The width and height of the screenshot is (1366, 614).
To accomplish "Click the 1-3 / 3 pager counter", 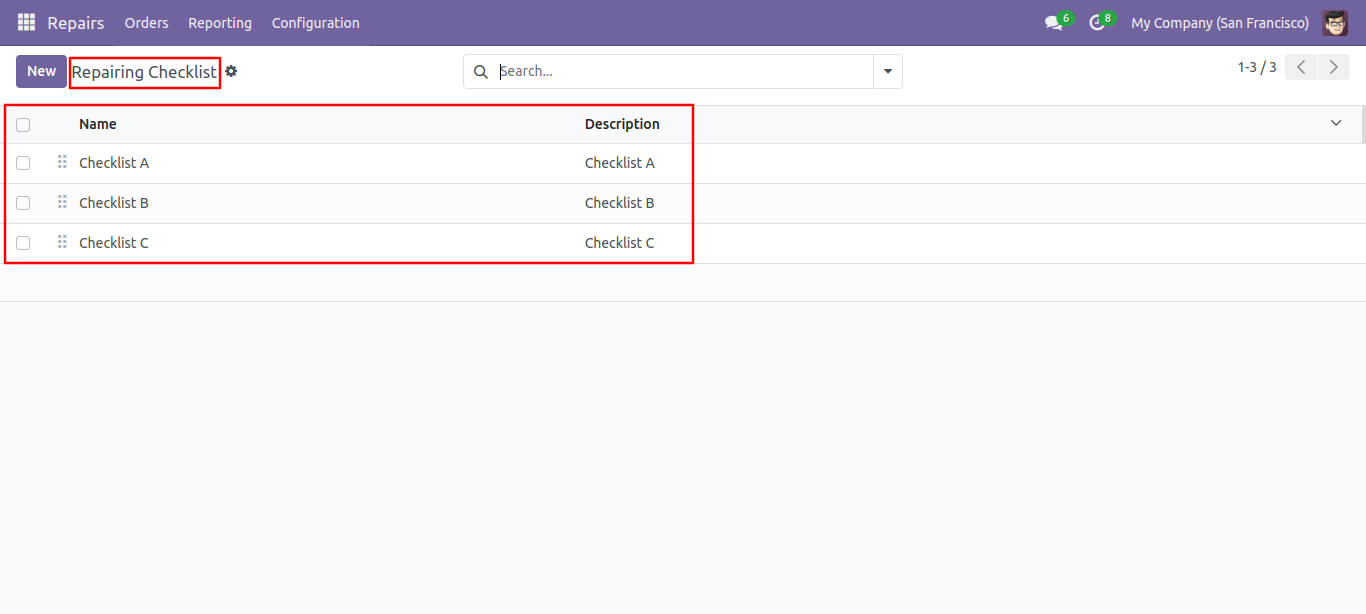I will point(1257,67).
